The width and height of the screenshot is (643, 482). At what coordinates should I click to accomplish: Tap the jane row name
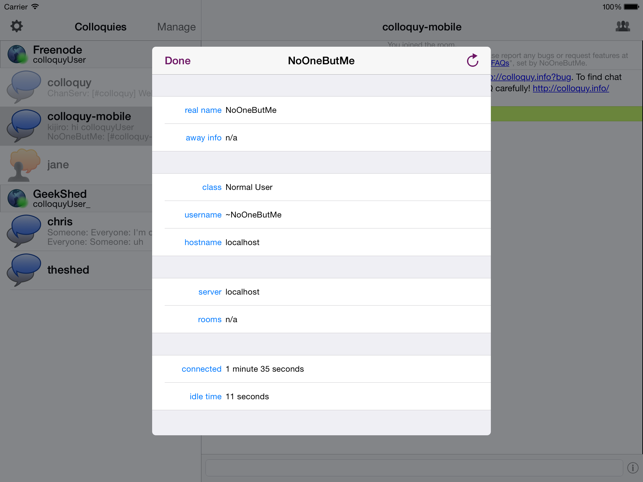pos(58,165)
